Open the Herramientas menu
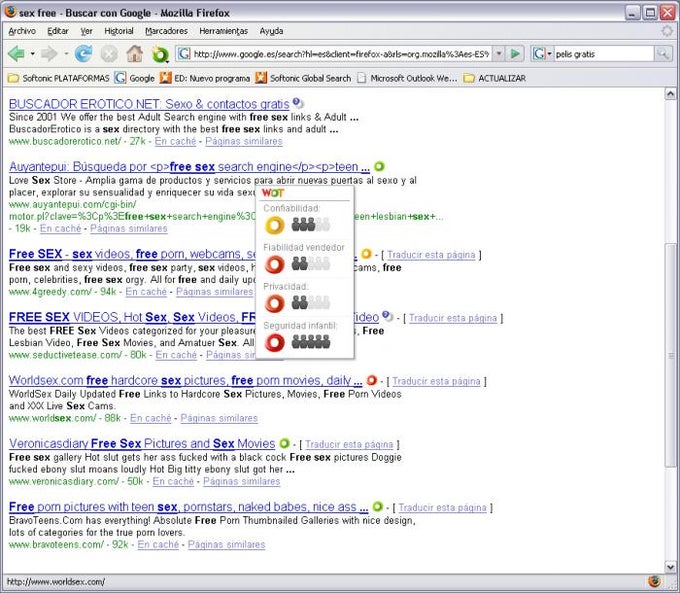The image size is (680, 593). pos(223,31)
